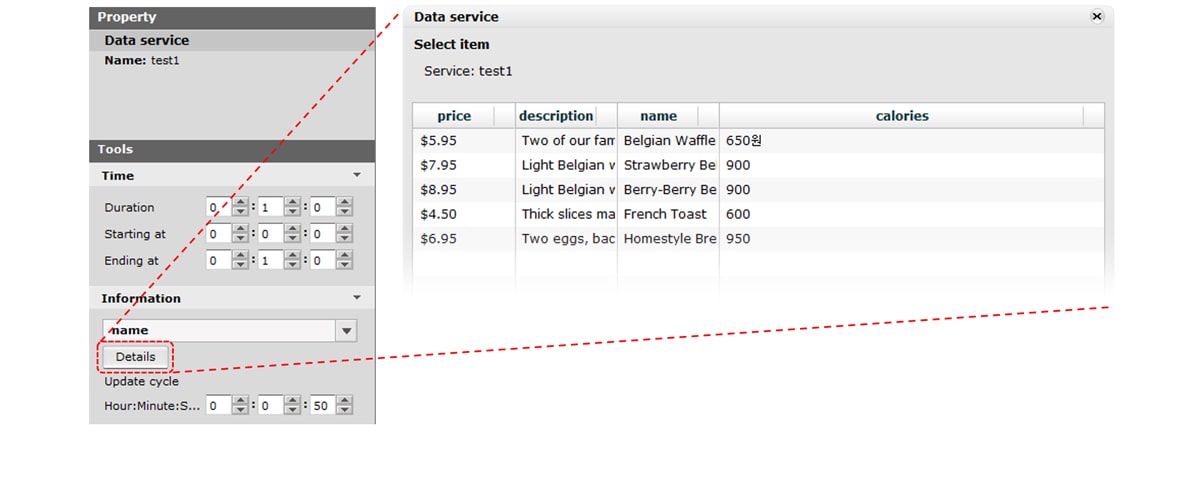Click the Update cycle seconds spinner arrows
Viewport: 1200px width, 480px height.
pos(344,406)
